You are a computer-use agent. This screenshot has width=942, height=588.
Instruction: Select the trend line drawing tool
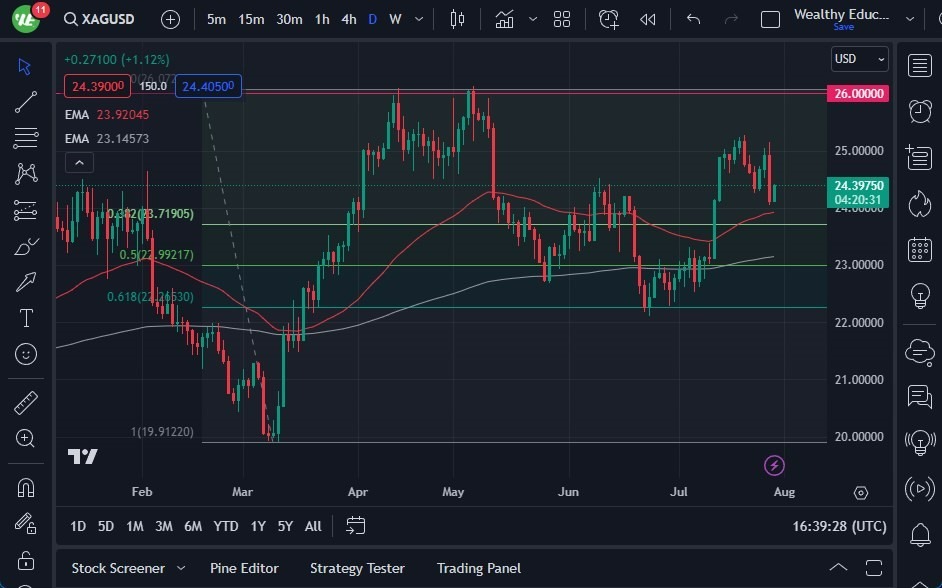pos(26,101)
